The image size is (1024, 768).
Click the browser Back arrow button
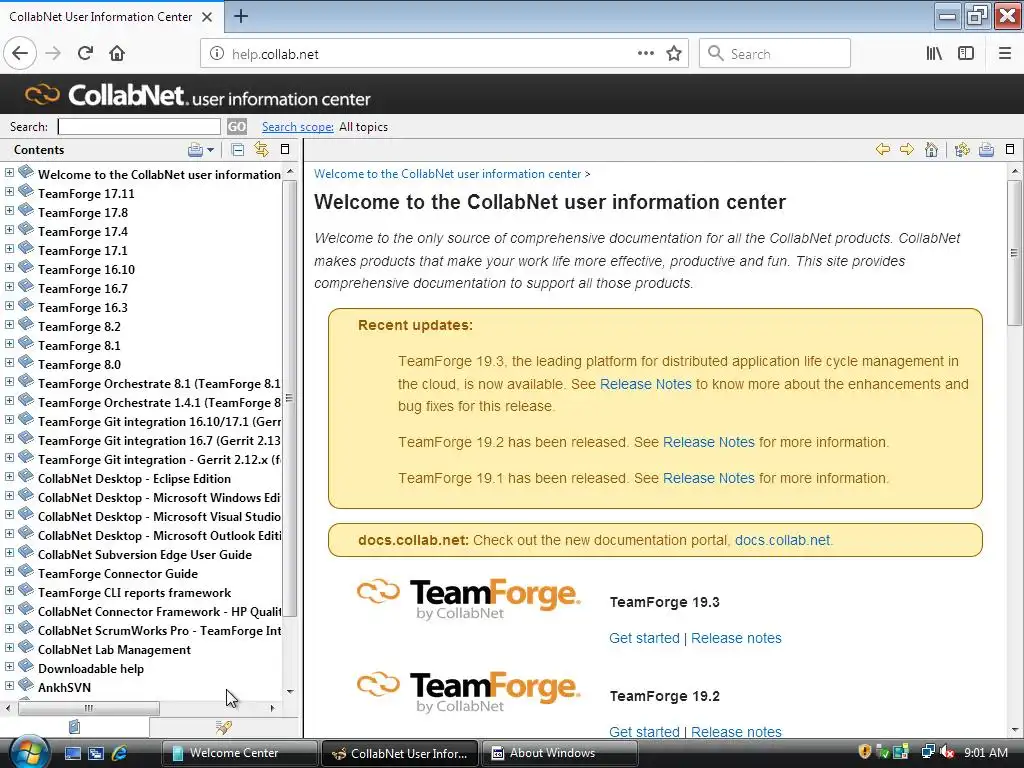[20, 54]
